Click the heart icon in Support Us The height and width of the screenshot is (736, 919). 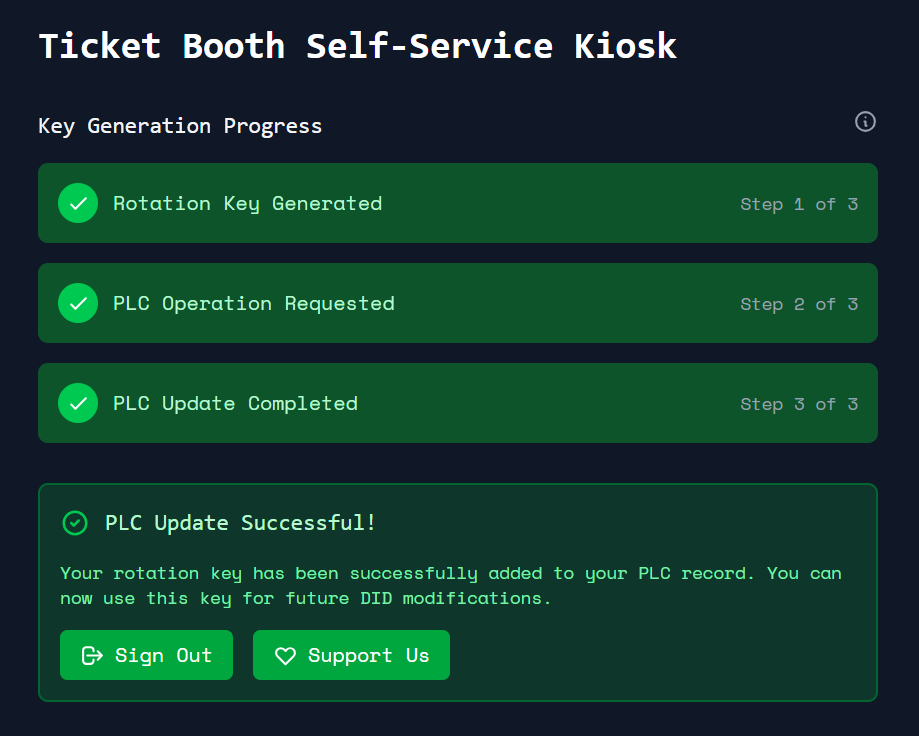pos(286,656)
